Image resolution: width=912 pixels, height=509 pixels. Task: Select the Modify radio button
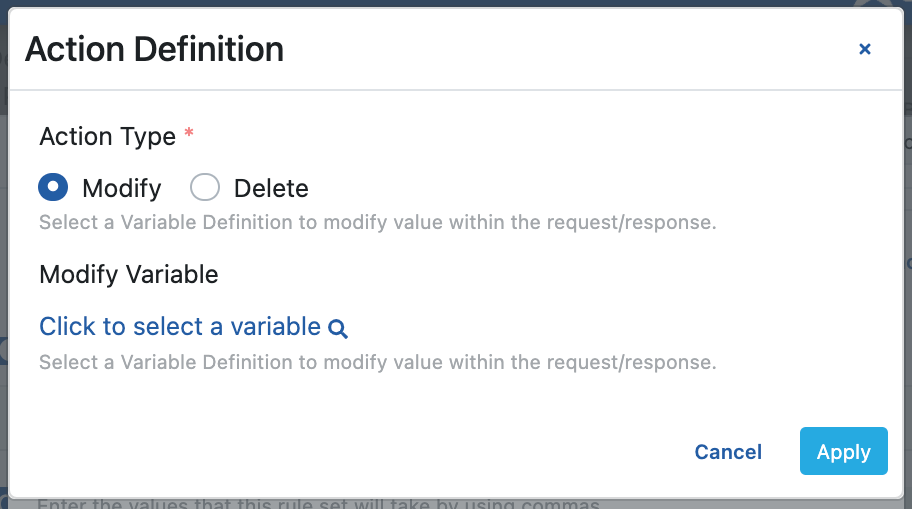[54, 187]
